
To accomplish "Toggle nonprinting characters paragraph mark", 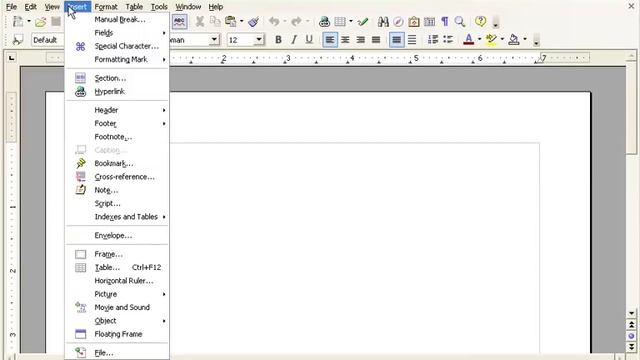I will (444, 22).
